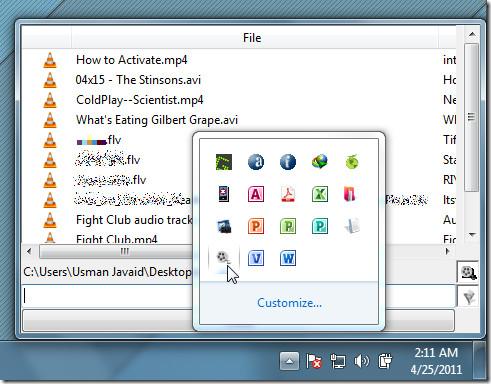Screen dimensions: 491x384
Task: Open the Adobe PDF icon in tray popup
Action: tap(288, 194)
